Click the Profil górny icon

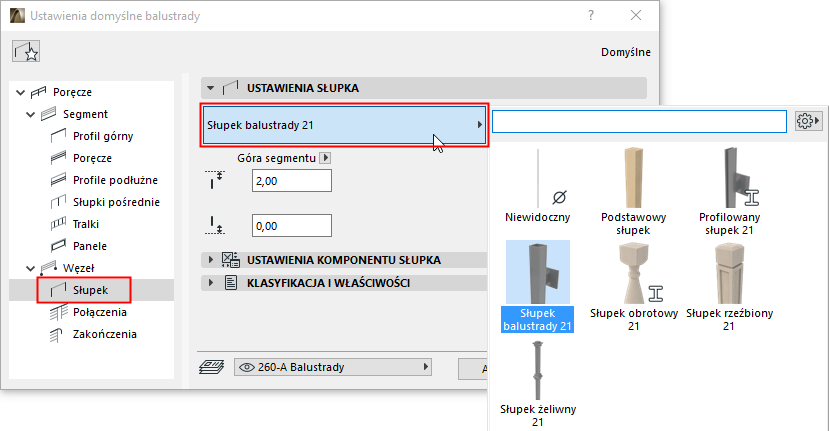[x=58, y=136]
